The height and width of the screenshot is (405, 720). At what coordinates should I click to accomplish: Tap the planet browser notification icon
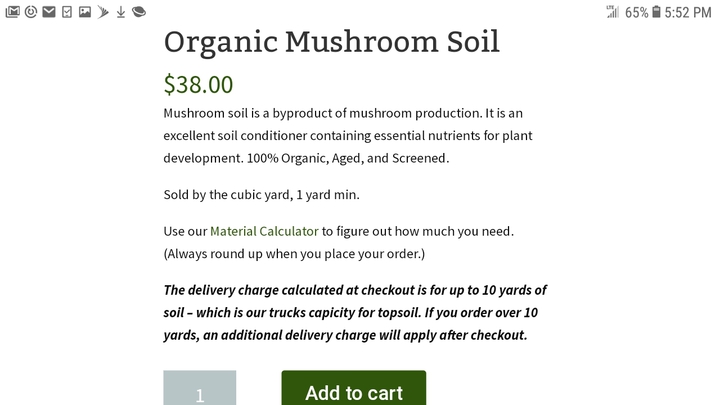pyautogui.click(x=139, y=12)
